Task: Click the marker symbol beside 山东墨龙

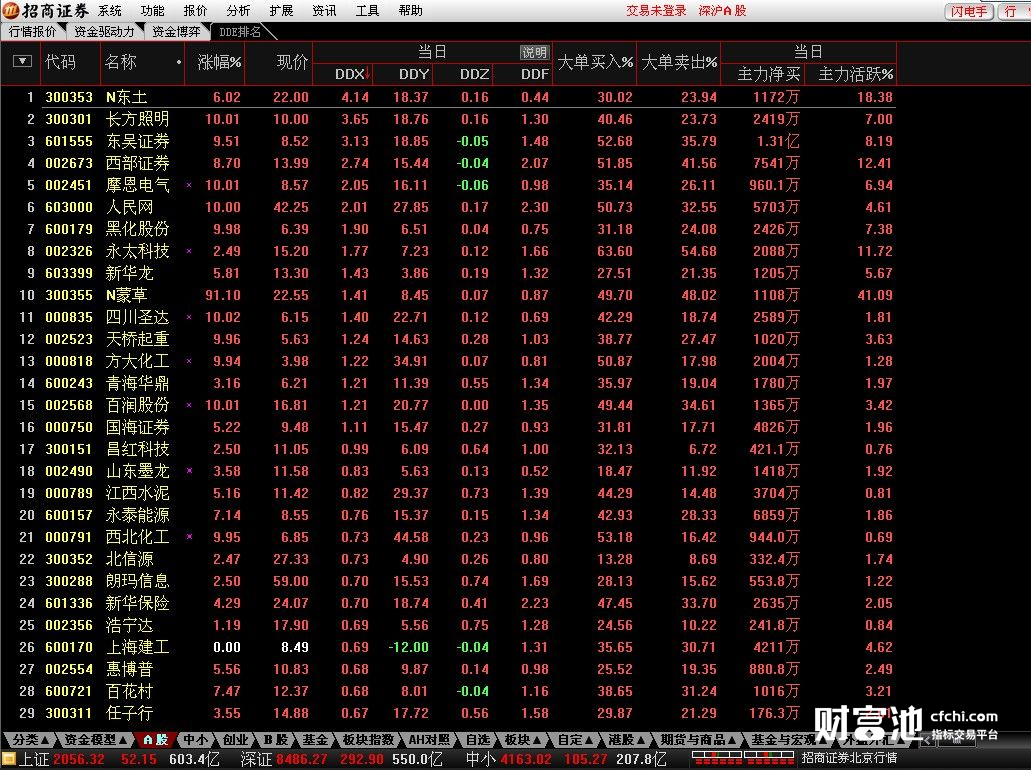Action: (189, 471)
